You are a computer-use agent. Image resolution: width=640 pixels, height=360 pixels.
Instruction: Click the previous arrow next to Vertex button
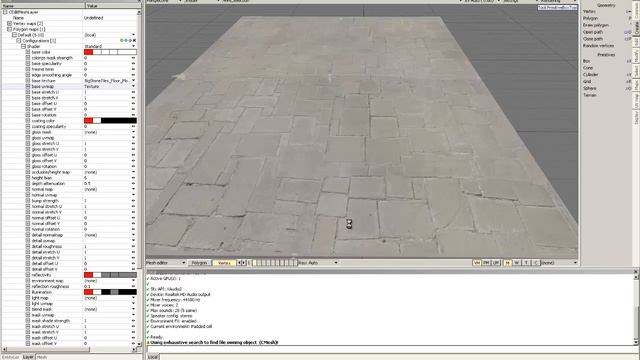click(x=239, y=263)
